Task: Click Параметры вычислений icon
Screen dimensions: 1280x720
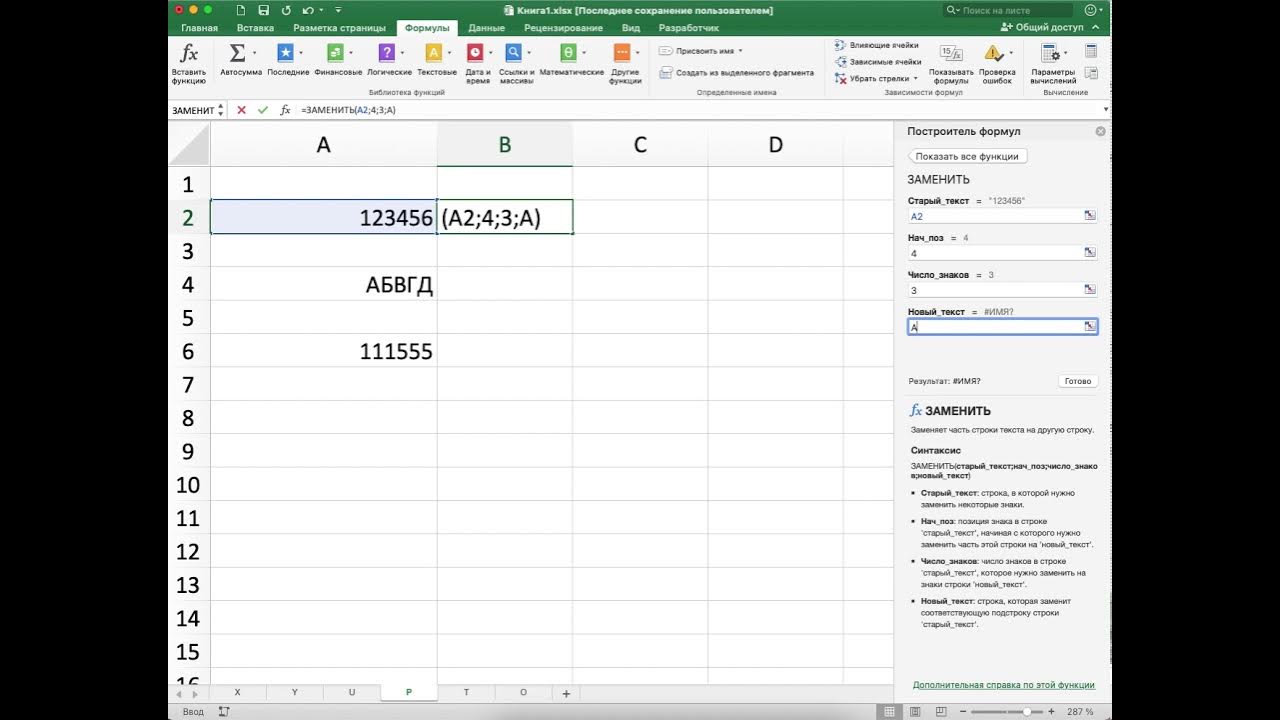Action: 1049,54
